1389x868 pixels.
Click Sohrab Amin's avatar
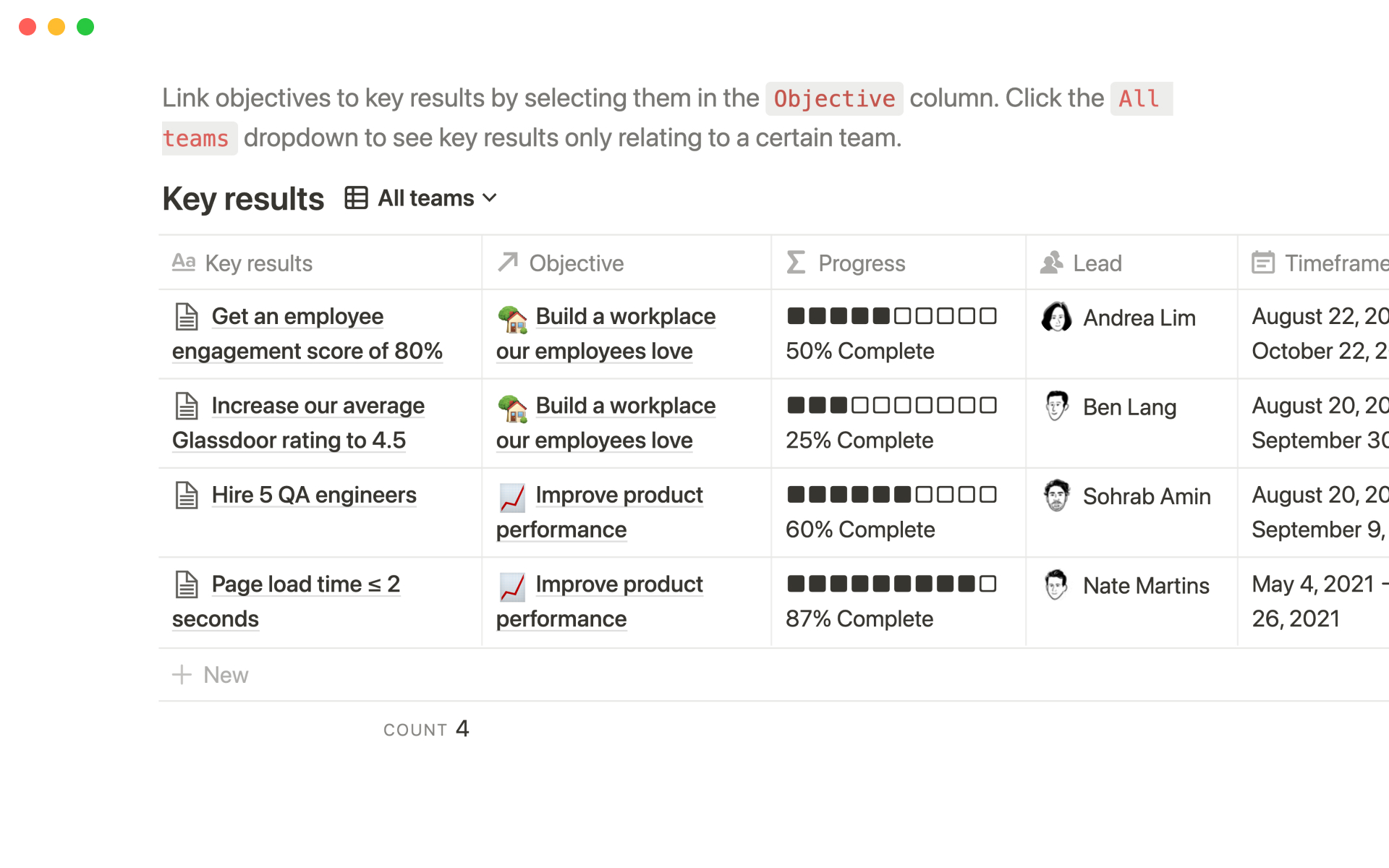1056,496
